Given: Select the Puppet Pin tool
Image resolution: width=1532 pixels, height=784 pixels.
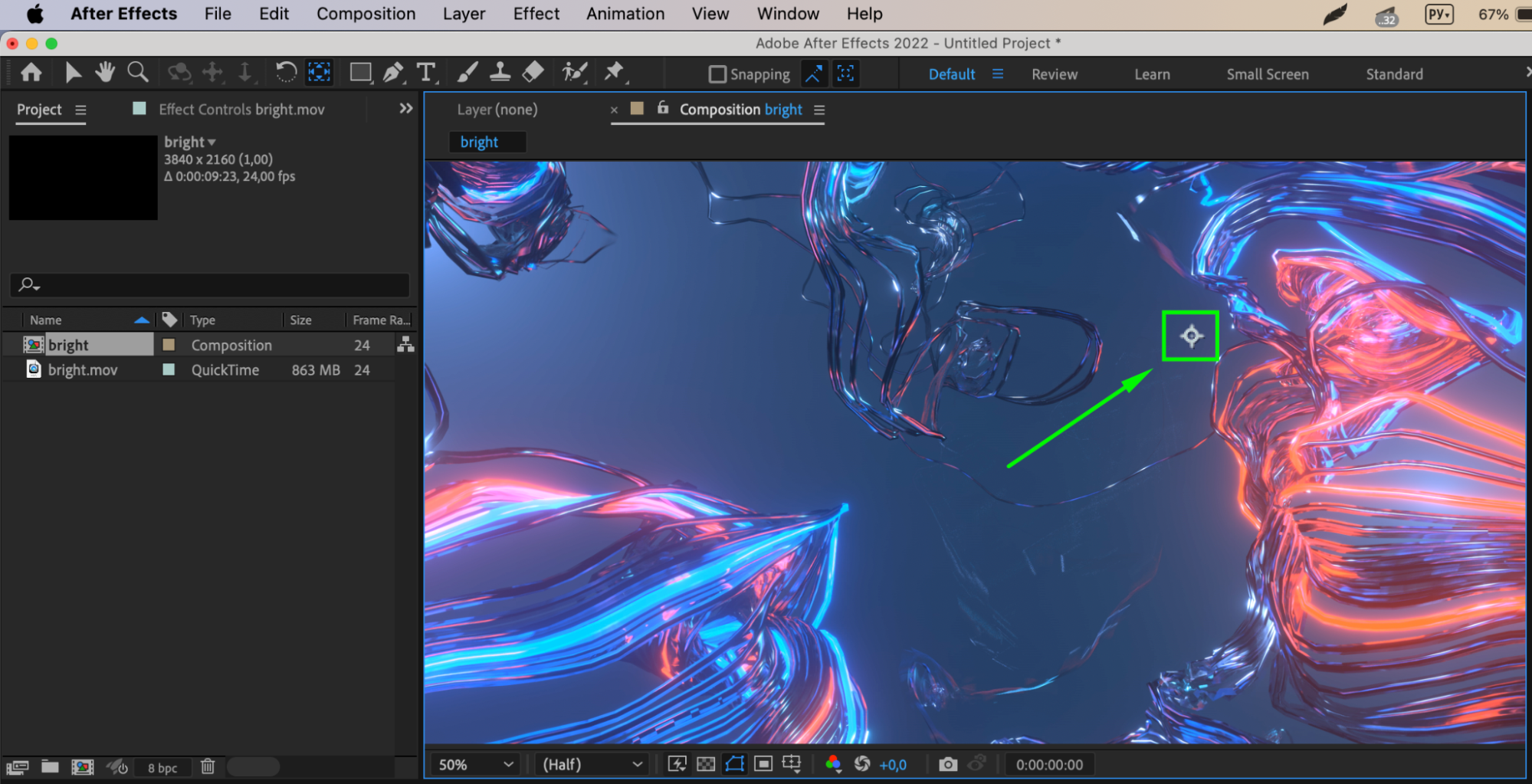Looking at the screenshot, I should pos(614,73).
